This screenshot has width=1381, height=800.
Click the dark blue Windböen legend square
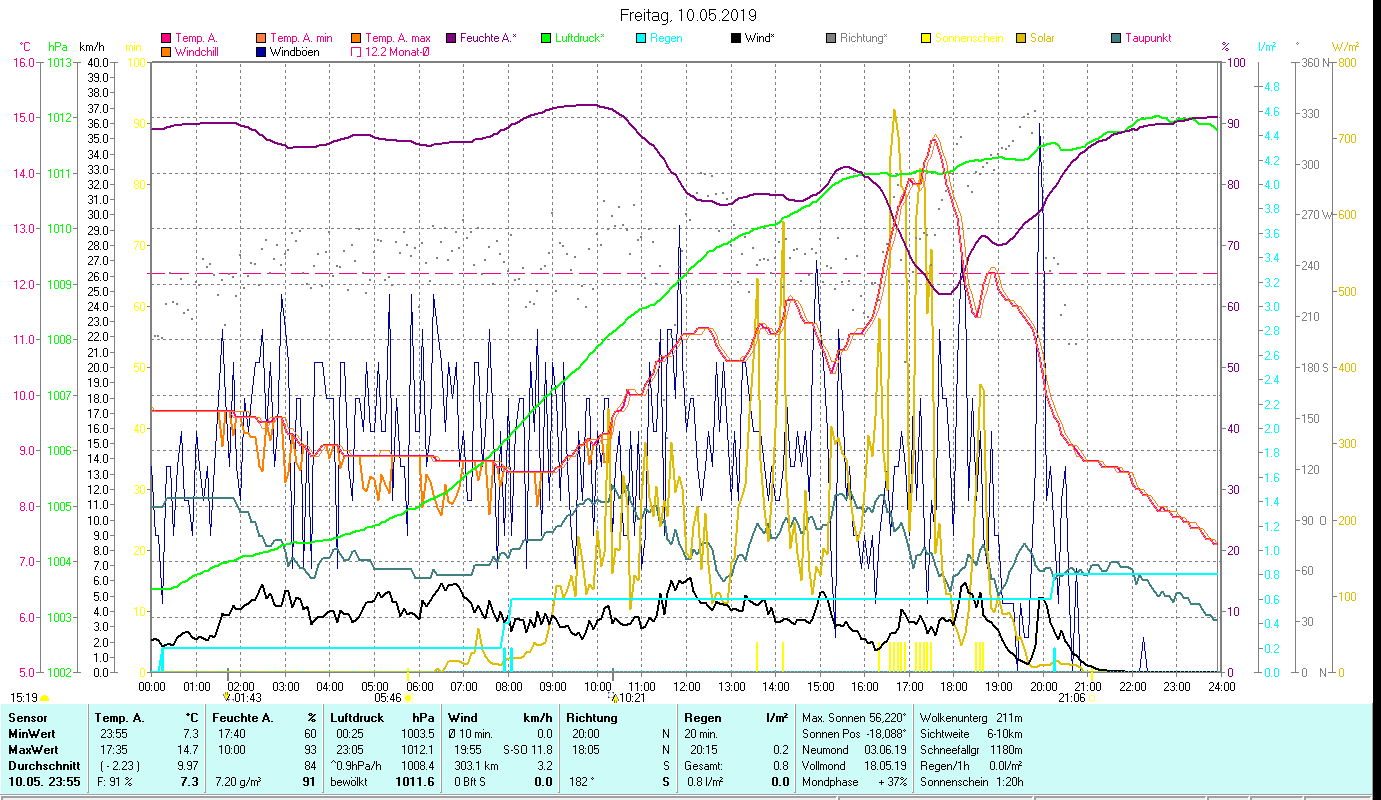coord(262,52)
